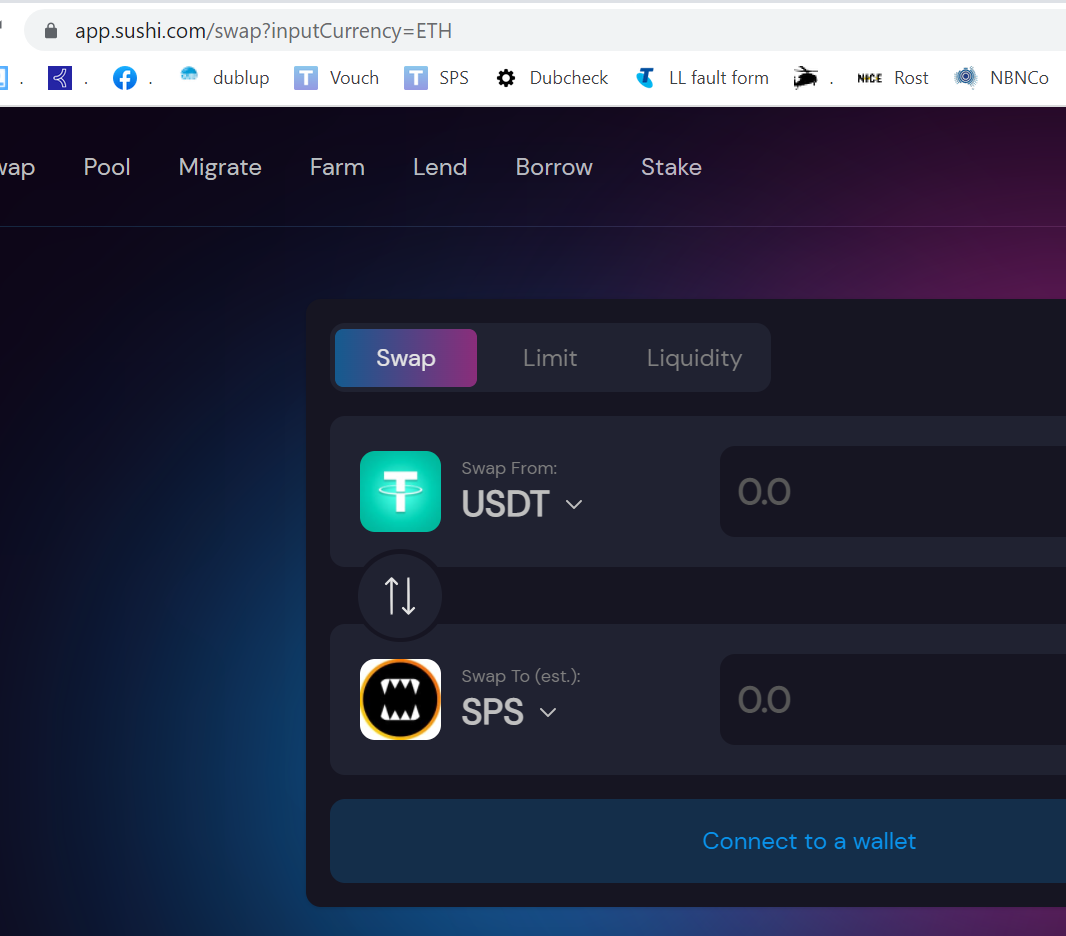Open the Pool navigation item
This screenshot has height=936, width=1066.
pos(107,167)
